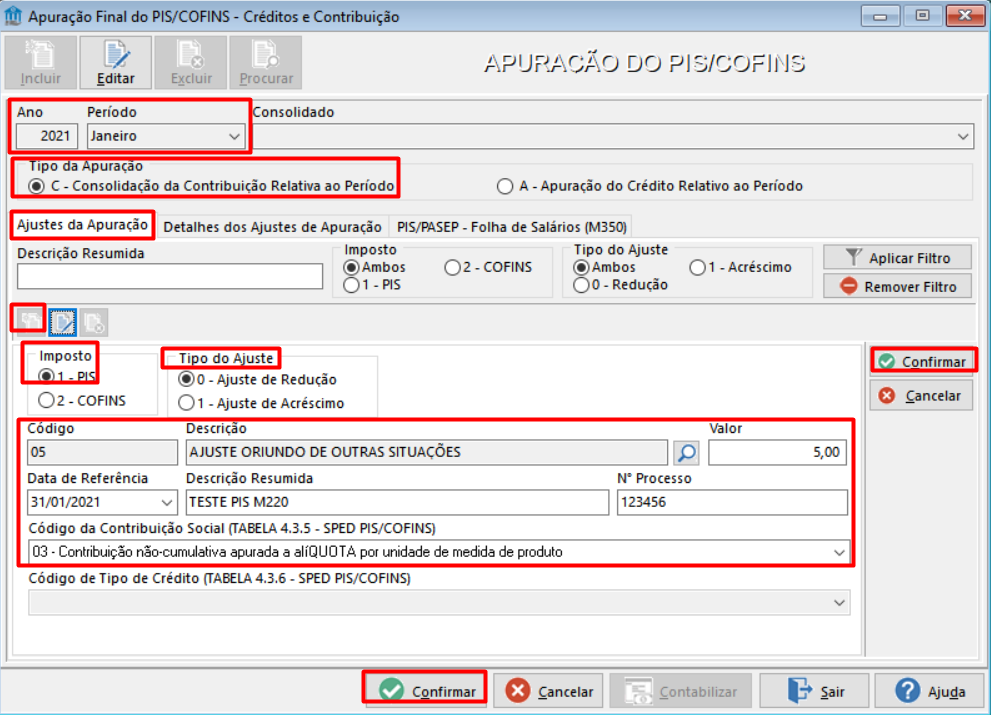Open the Período dropdown showing Janeiro
This screenshot has height=715, width=991.
tap(166, 136)
